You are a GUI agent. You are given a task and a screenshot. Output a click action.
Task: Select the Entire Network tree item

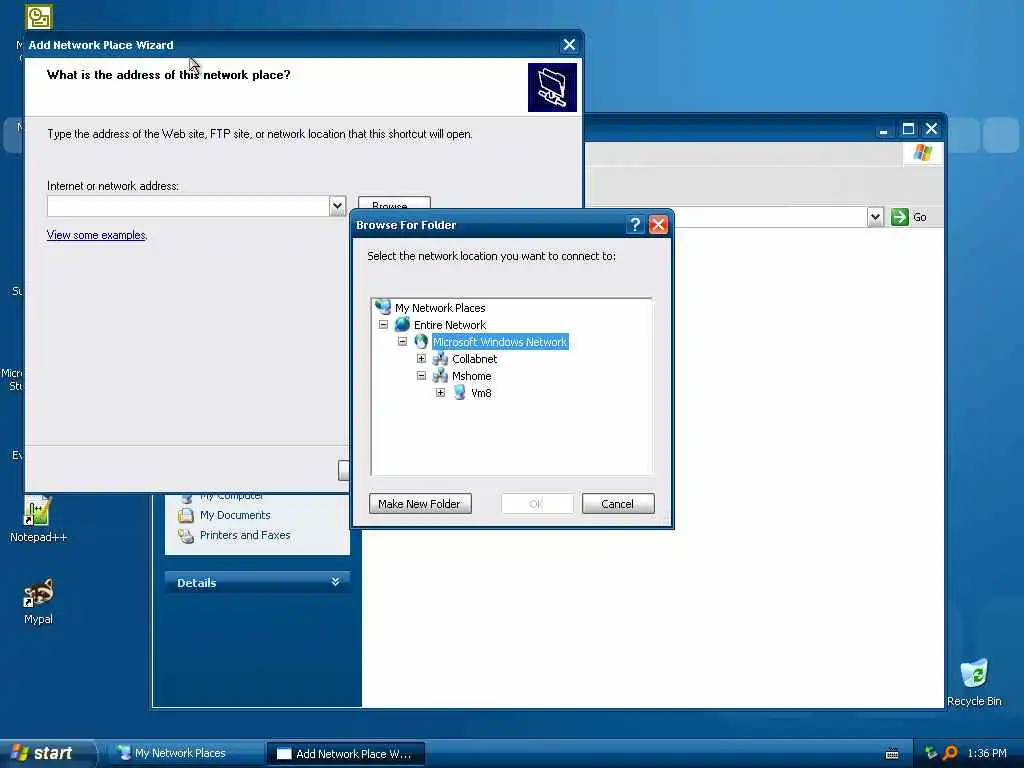449,325
